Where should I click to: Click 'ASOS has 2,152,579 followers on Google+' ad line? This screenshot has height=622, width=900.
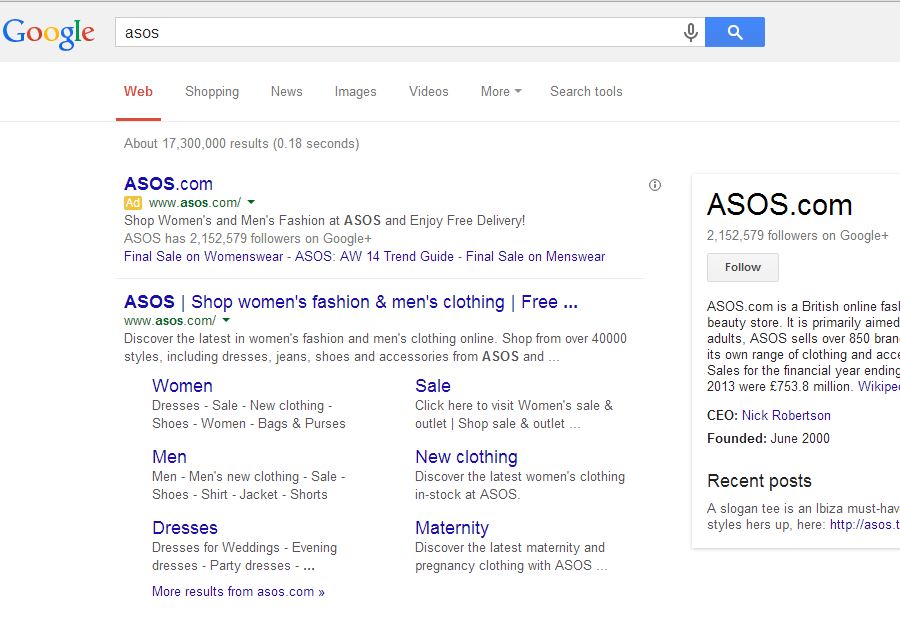248,239
